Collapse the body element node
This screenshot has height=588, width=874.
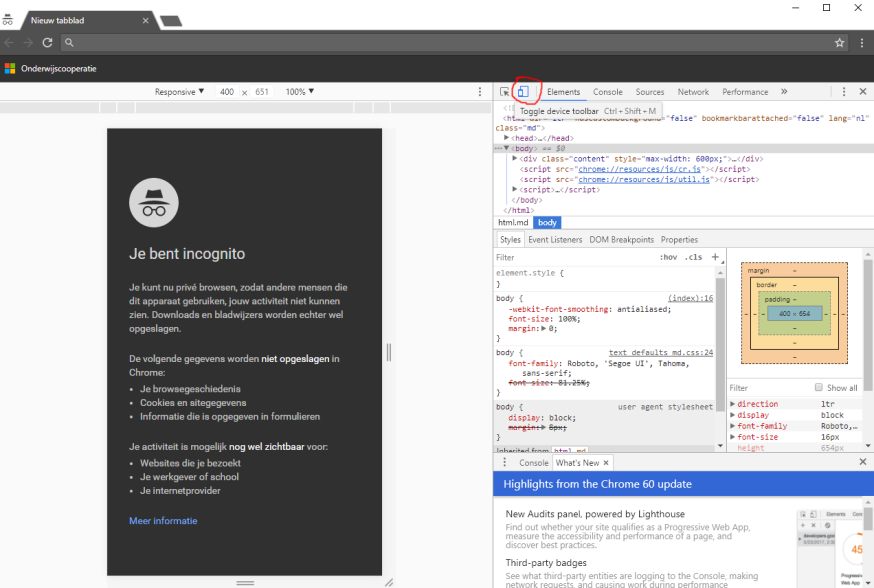tap(507, 148)
